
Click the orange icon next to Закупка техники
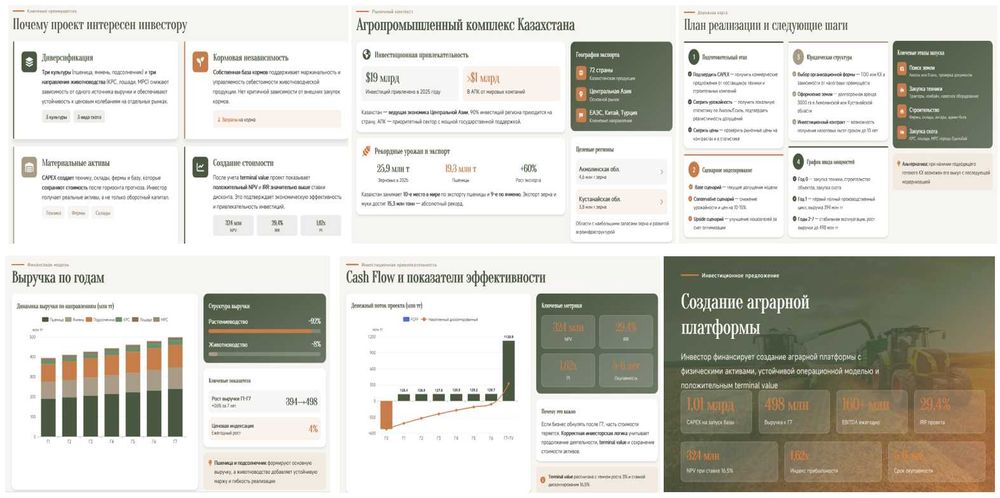point(903,91)
